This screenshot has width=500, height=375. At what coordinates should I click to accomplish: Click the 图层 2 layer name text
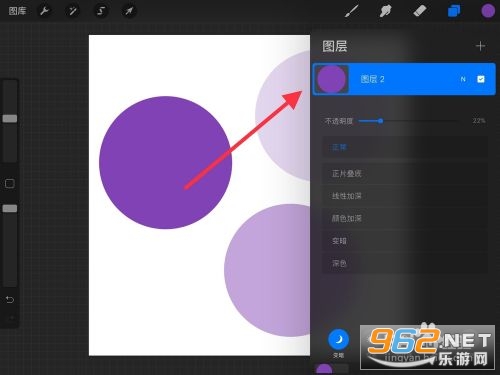(372, 79)
